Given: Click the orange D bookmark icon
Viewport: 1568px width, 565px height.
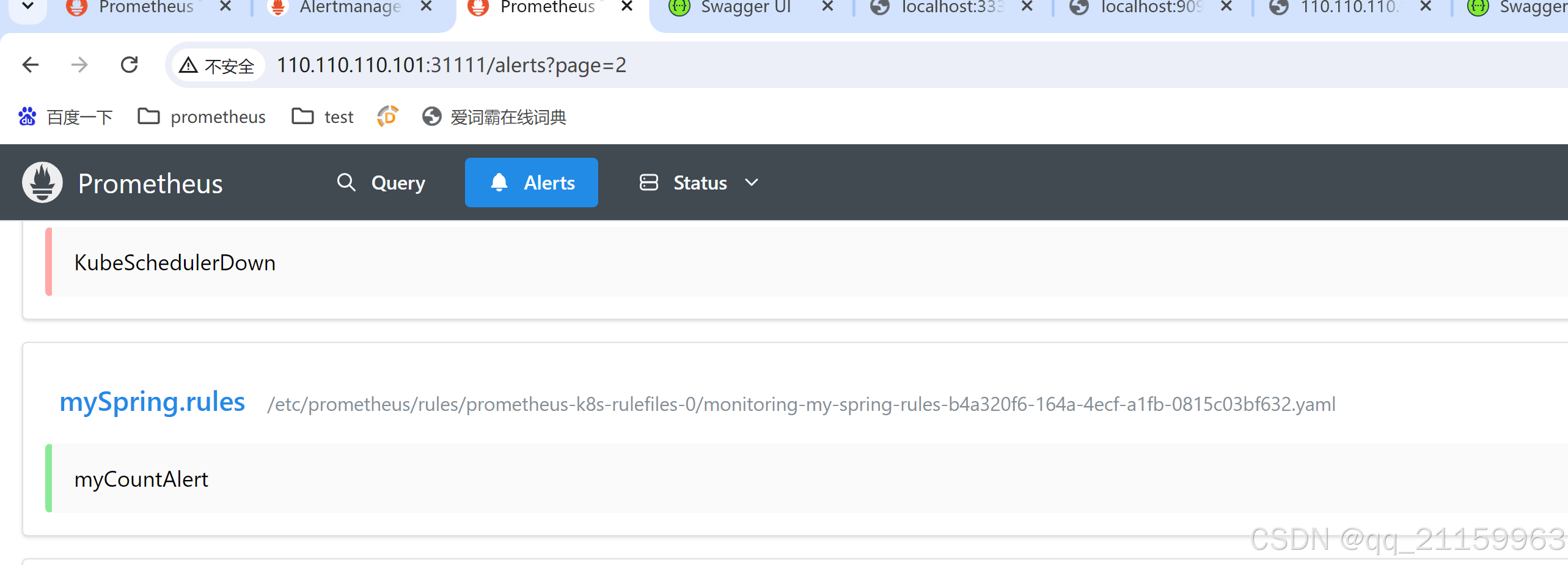Looking at the screenshot, I should coord(387,116).
